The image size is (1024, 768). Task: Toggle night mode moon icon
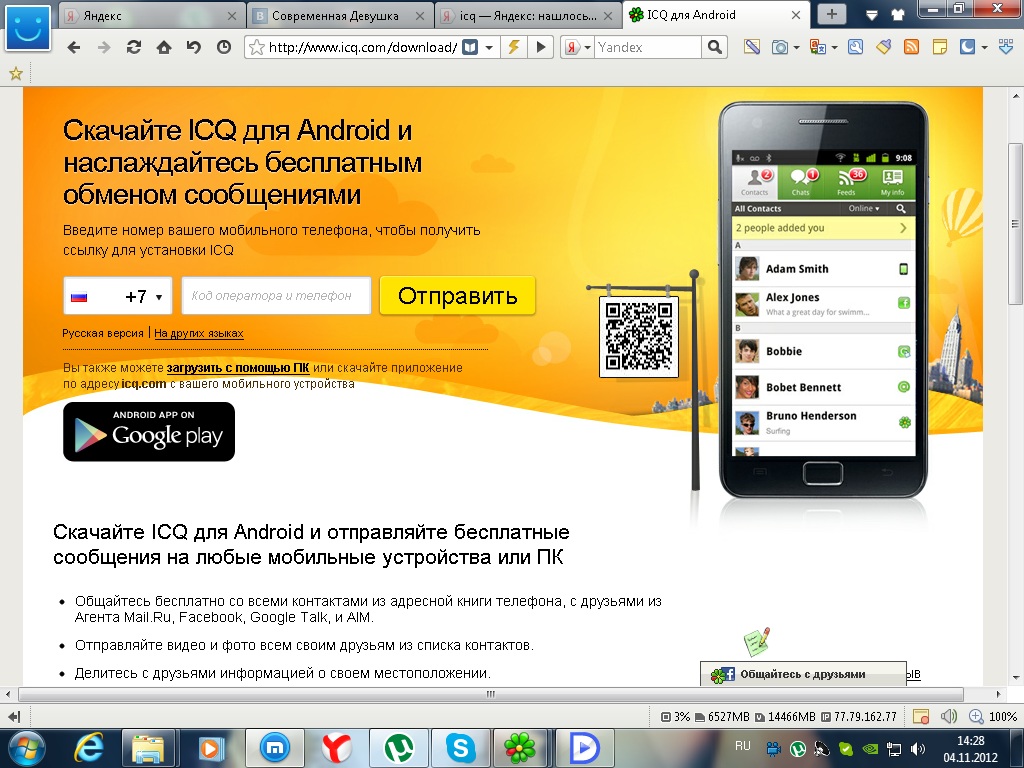pyautogui.click(x=967, y=47)
